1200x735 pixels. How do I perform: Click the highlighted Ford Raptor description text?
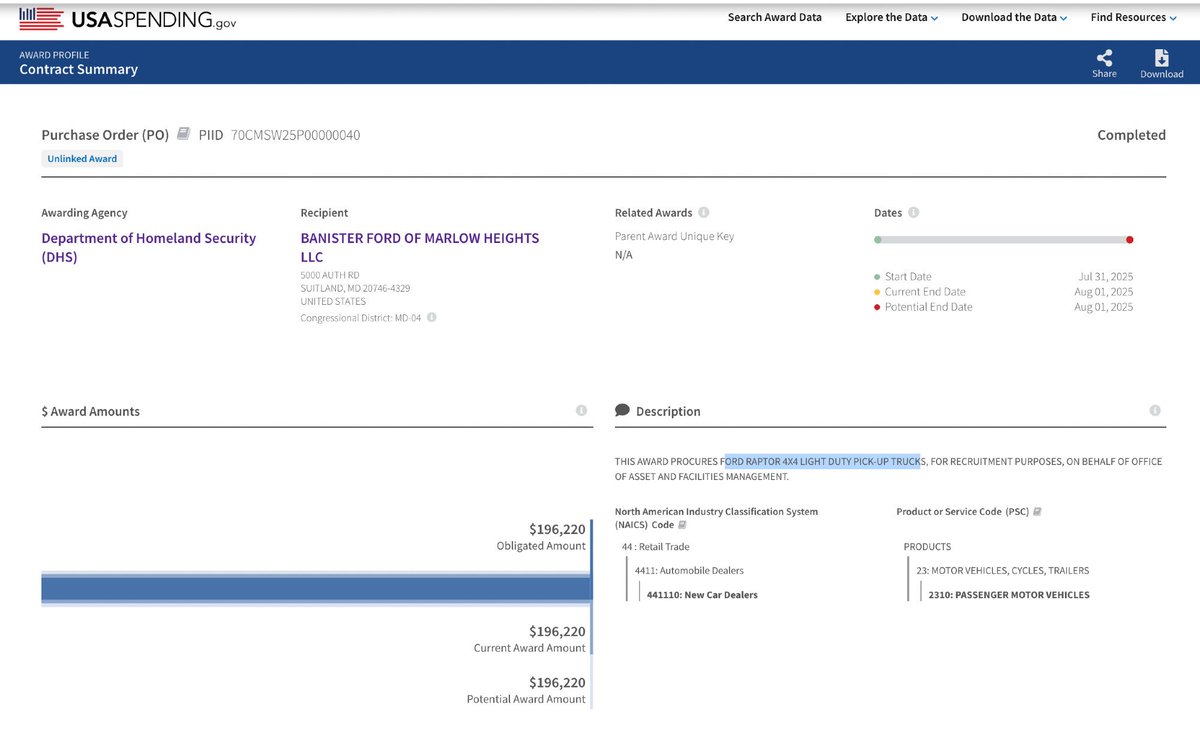[x=822, y=461]
